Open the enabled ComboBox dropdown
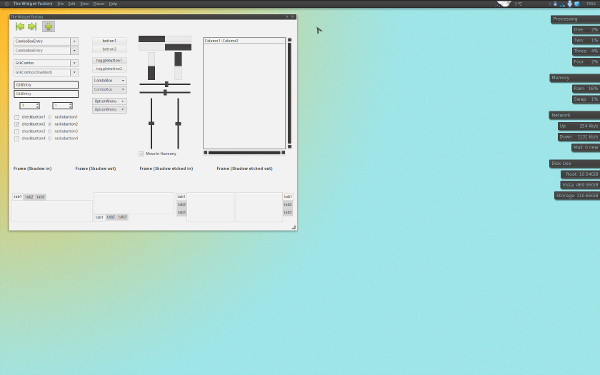Image resolution: width=600 pixels, height=375 pixels. coord(109,80)
